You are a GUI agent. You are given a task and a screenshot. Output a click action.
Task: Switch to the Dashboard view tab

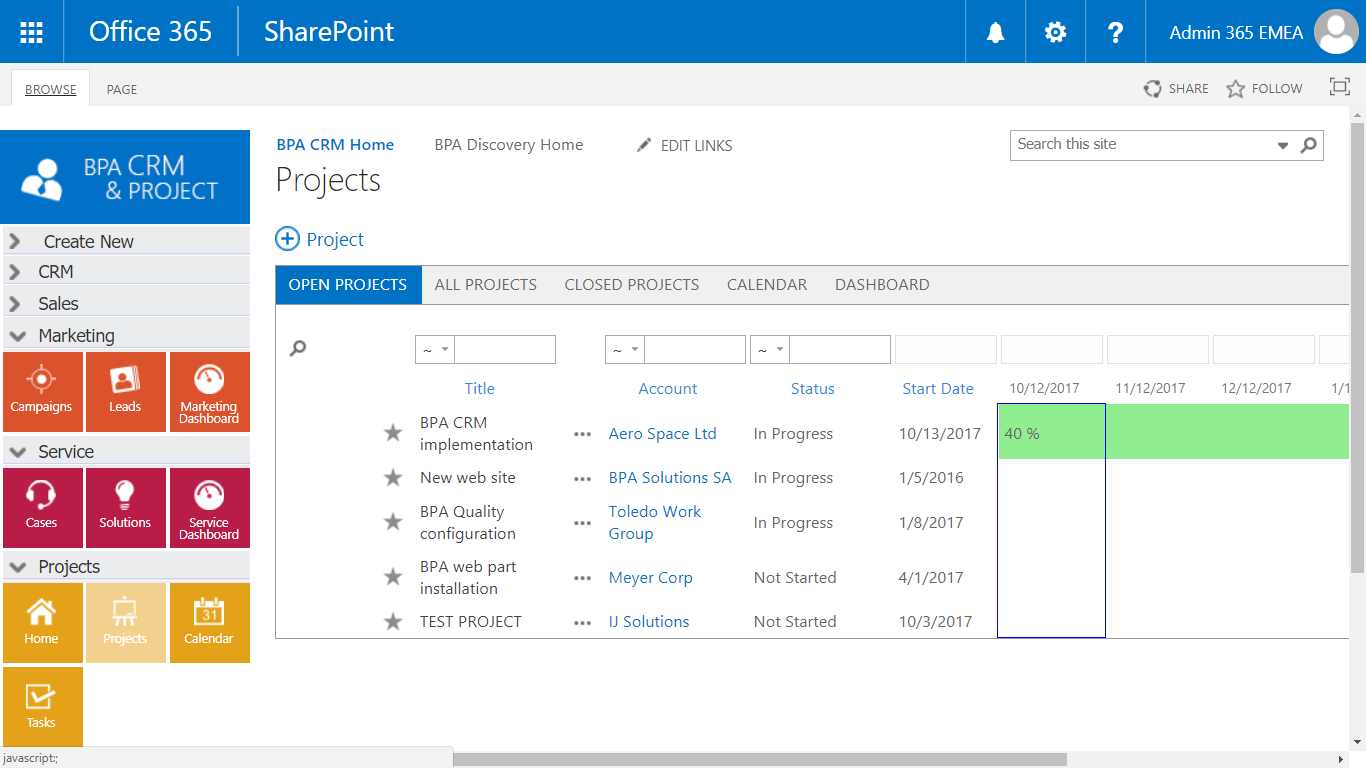click(x=882, y=285)
